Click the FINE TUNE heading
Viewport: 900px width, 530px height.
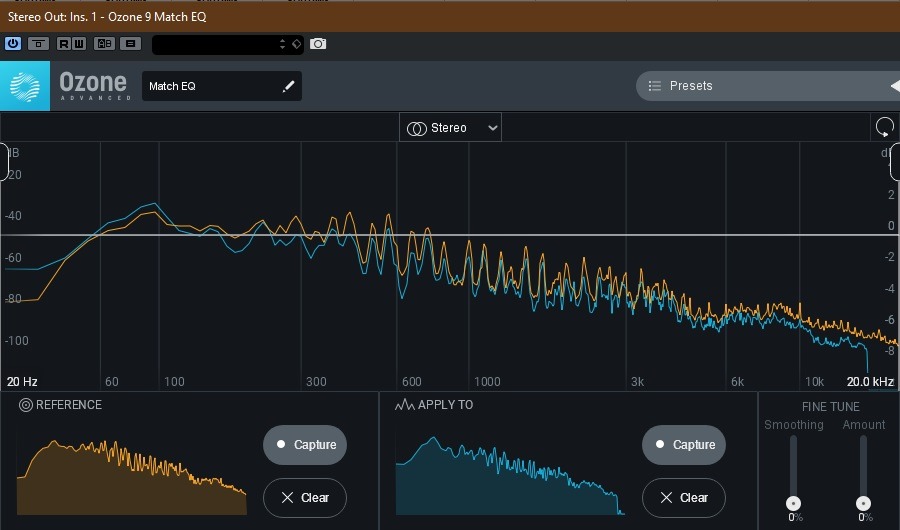click(831, 407)
